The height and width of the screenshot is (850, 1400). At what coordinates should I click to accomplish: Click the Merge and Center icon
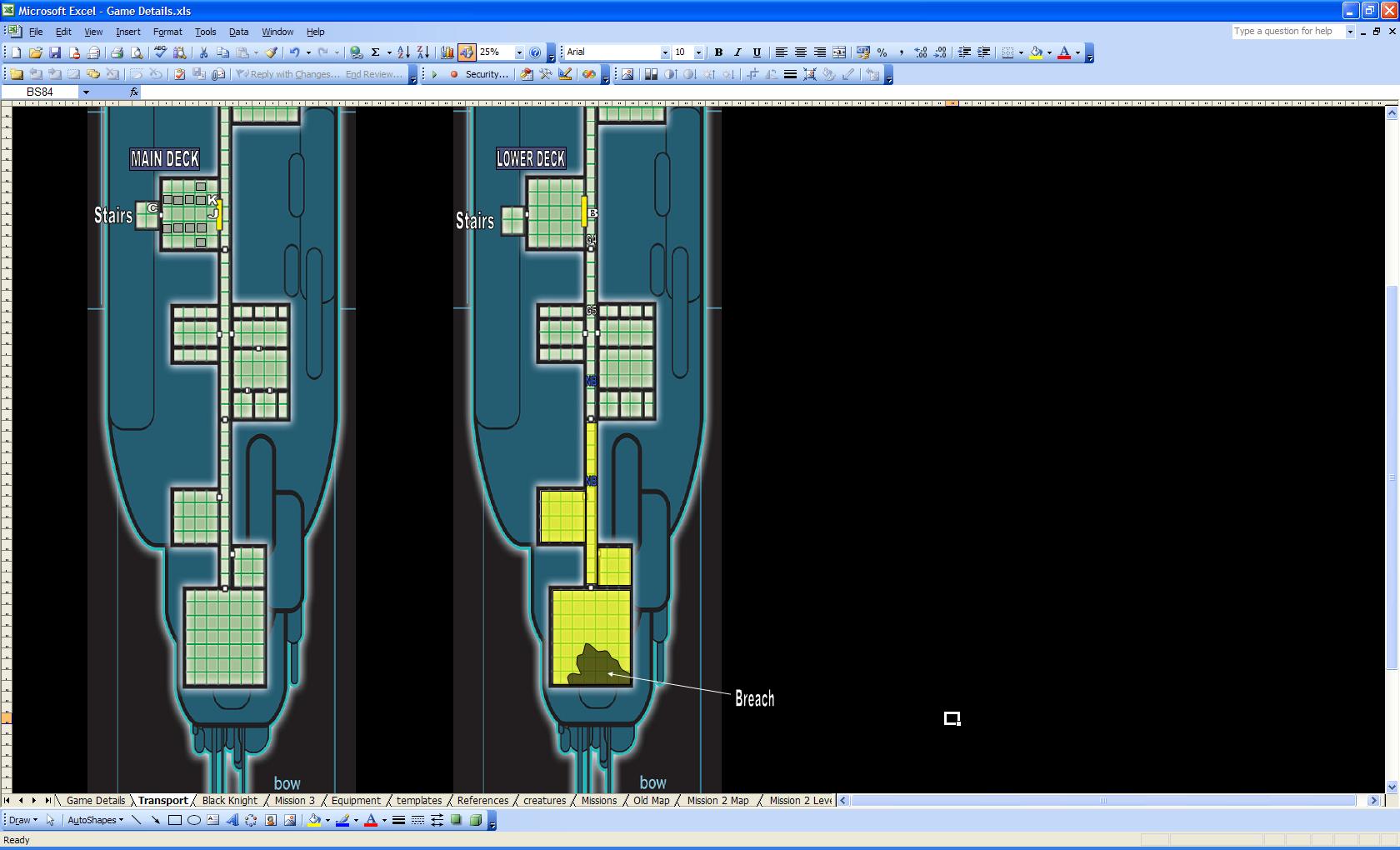pos(839,52)
